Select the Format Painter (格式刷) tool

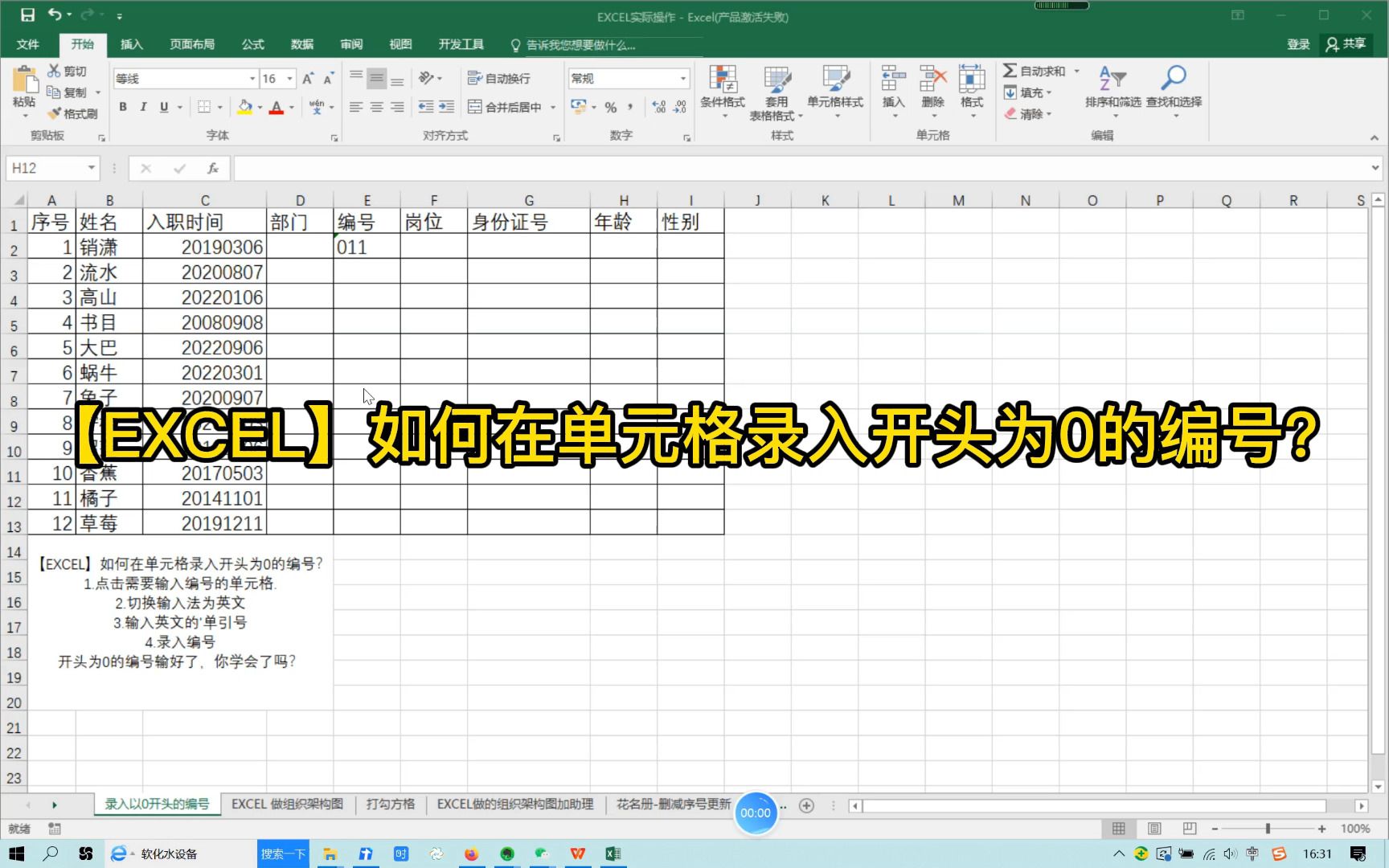point(73,113)
